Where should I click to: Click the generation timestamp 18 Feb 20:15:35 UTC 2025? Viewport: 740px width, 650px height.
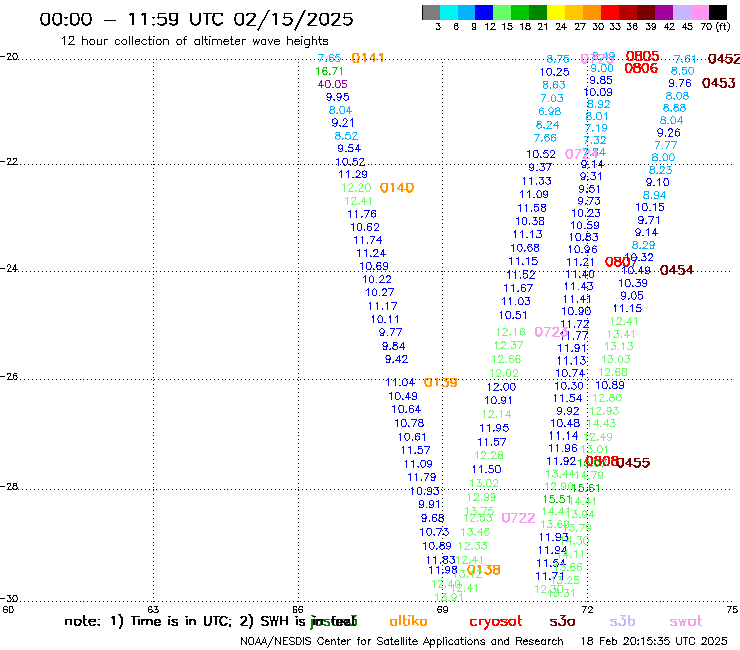click(654, 641)
